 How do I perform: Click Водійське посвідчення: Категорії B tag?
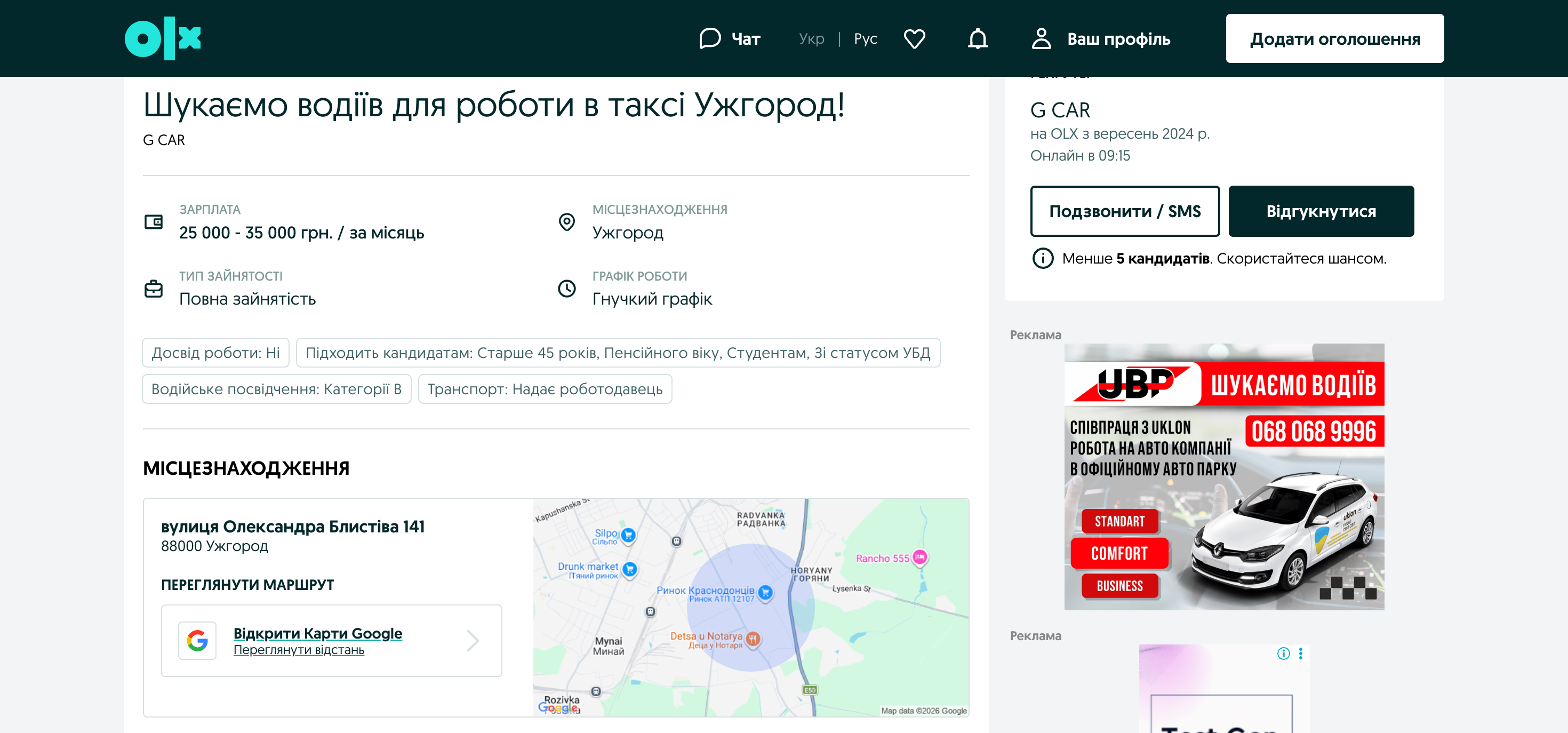[276, 389]
